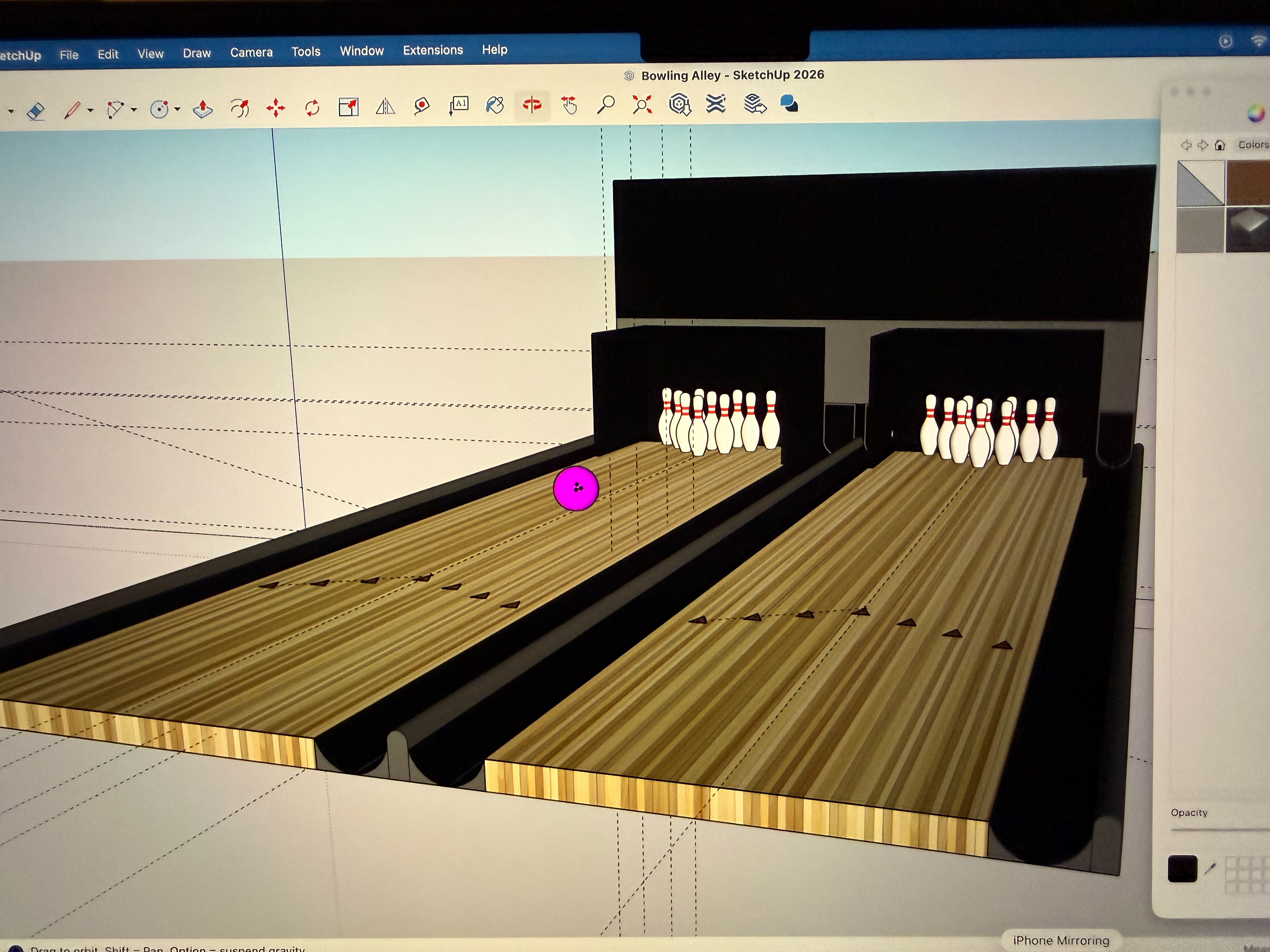Open the Arc tool dropdown arrow
This screenshot has width=1270, height=952.
134,109
